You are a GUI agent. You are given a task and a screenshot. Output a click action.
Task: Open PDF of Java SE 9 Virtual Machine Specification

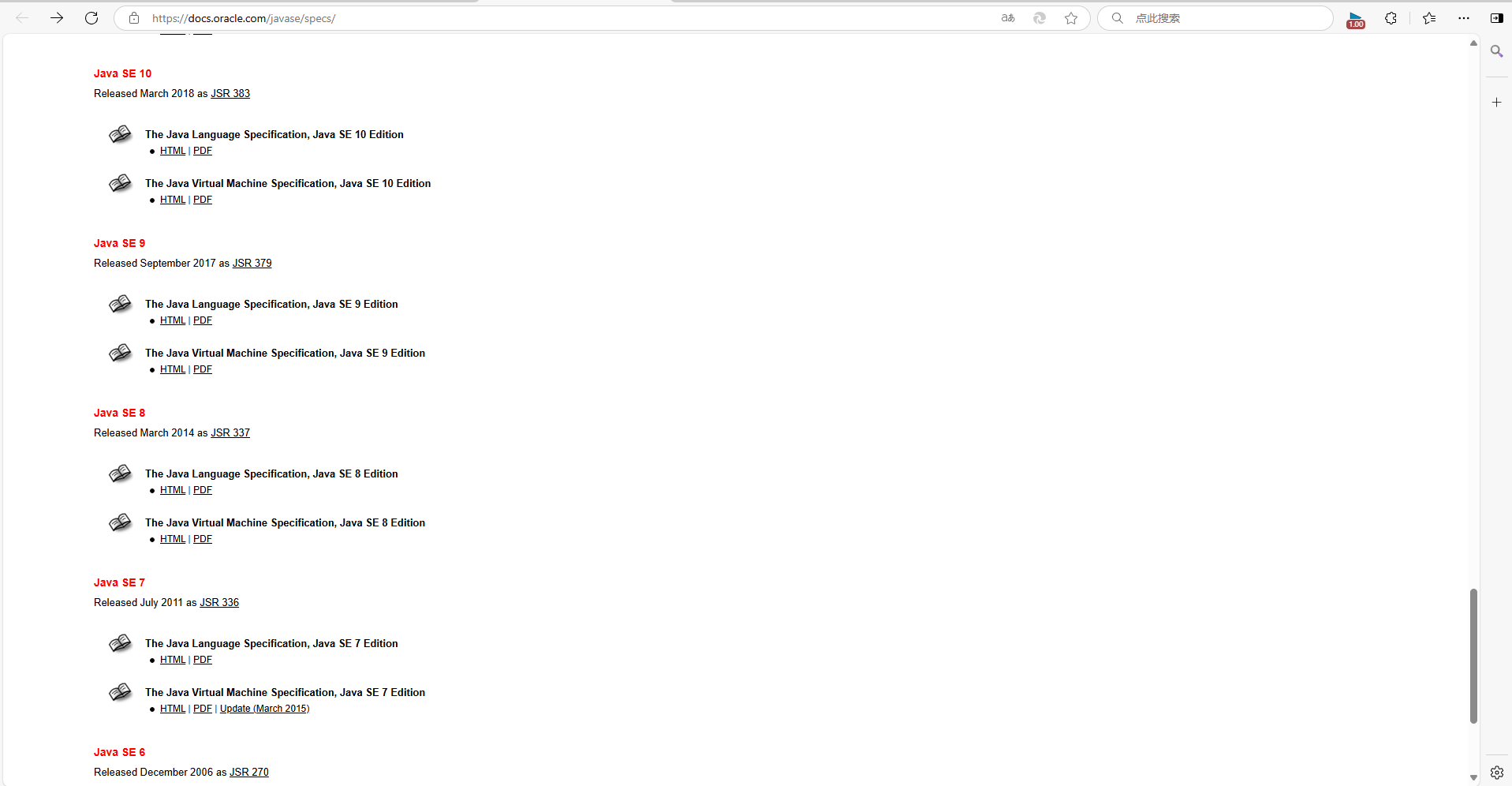[x=203, y=369]
